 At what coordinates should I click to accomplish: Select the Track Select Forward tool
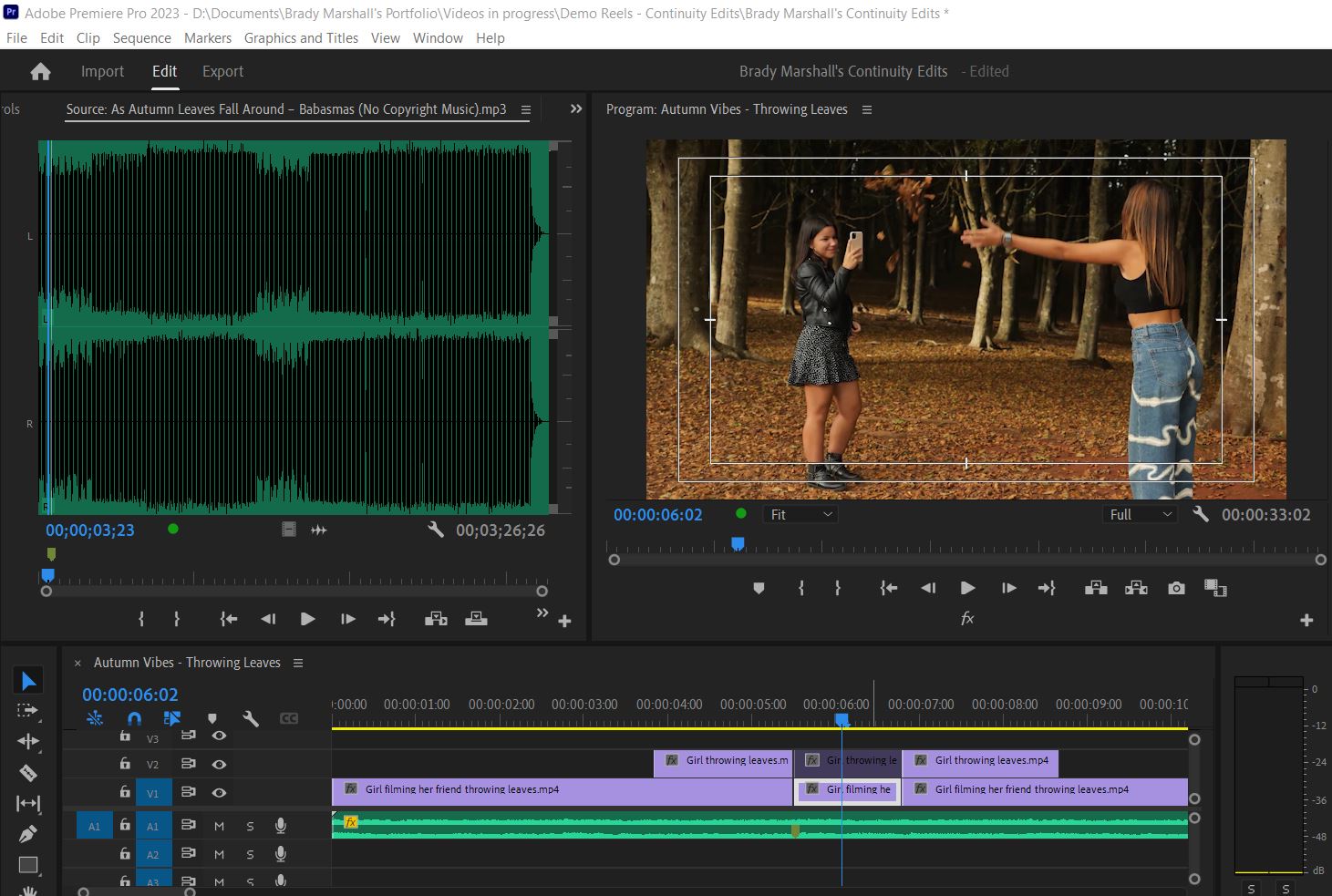[x=28, y=710]
